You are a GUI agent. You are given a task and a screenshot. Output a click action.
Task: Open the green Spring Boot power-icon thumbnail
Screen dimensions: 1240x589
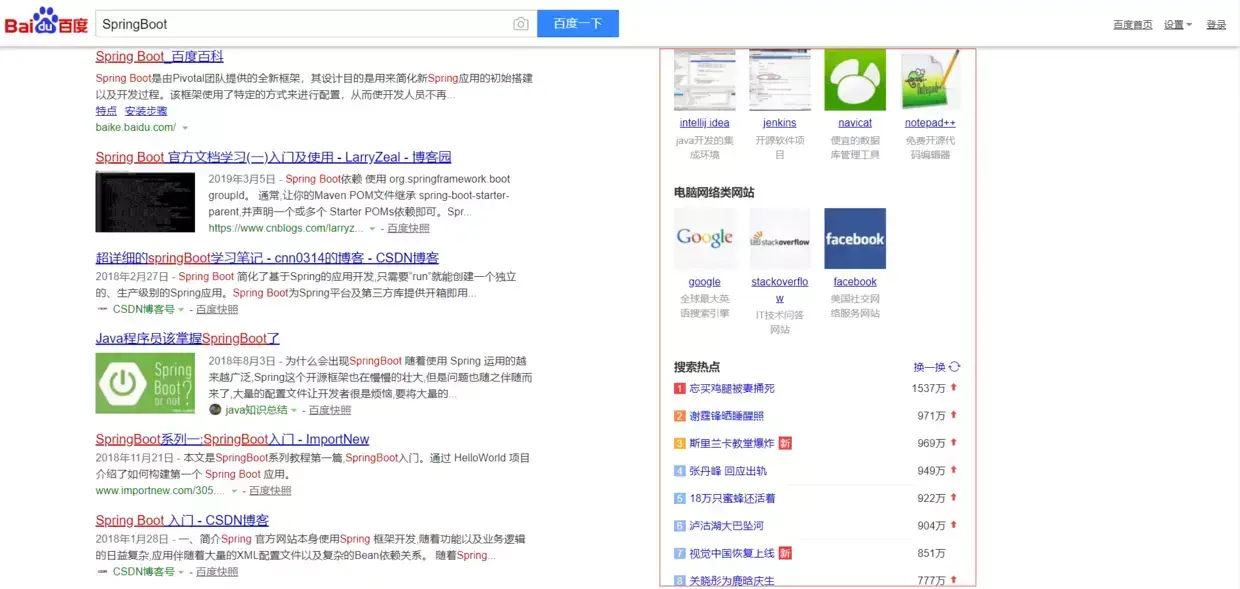pos(145,383)
